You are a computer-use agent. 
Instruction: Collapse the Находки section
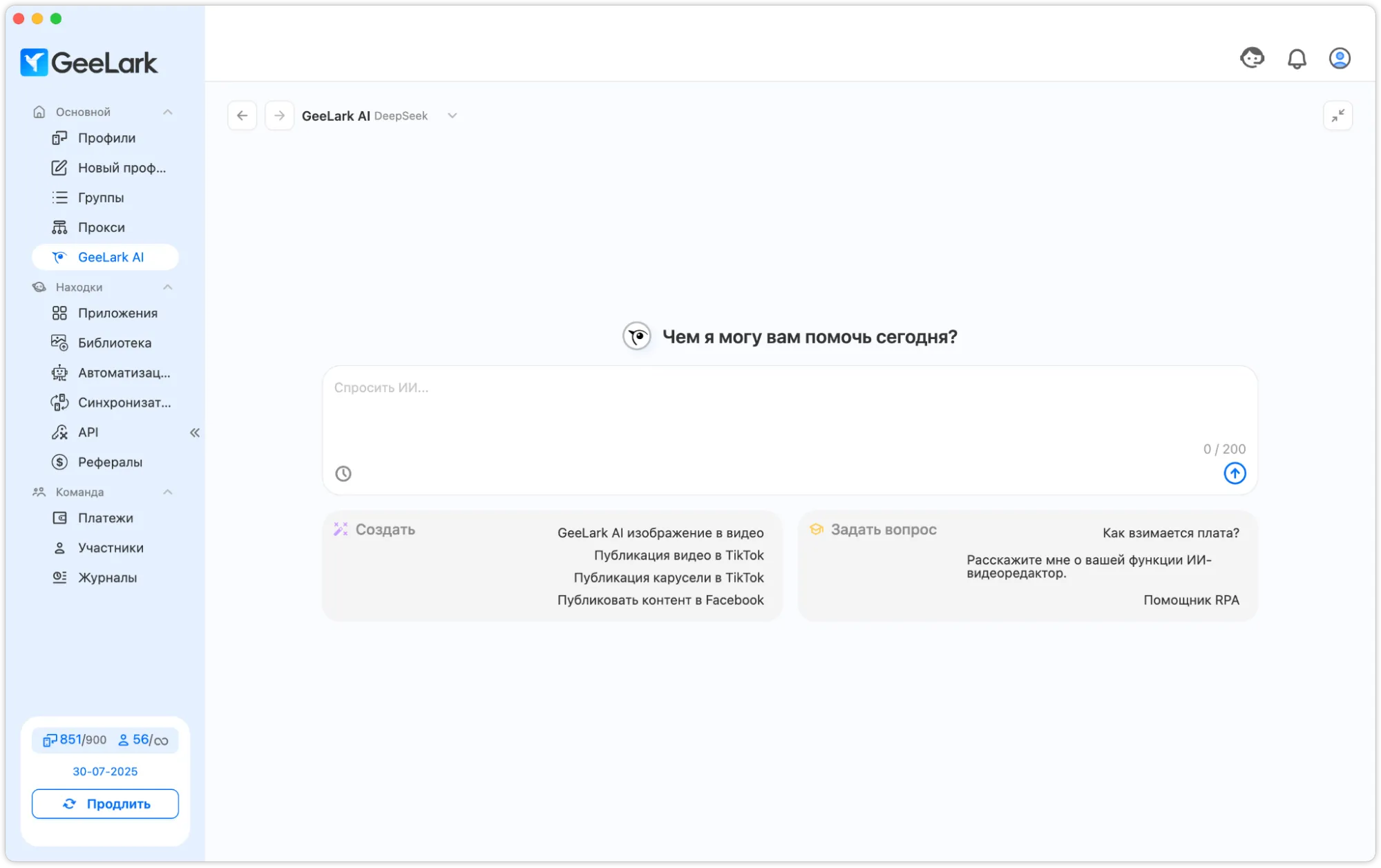click(x=167, y=287)
